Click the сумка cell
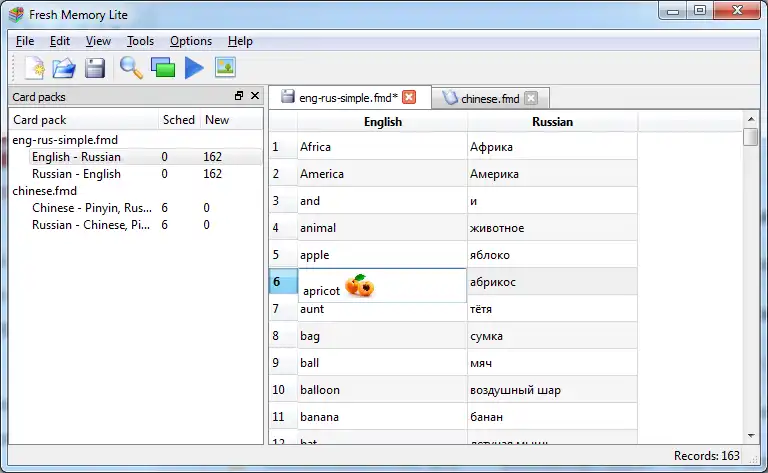Viewport: 768px width, 473px height. point(552,336)
